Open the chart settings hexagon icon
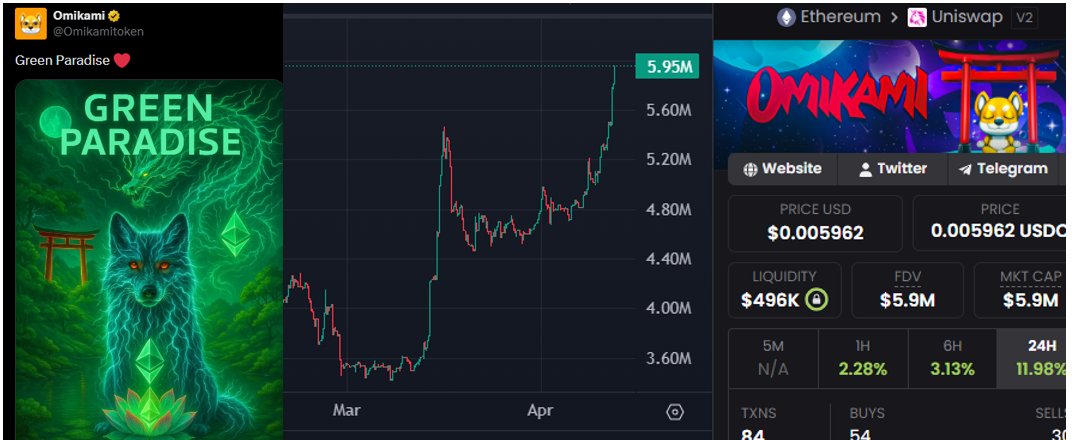Viewport: 1072px width, 440px height. point(675,412)
